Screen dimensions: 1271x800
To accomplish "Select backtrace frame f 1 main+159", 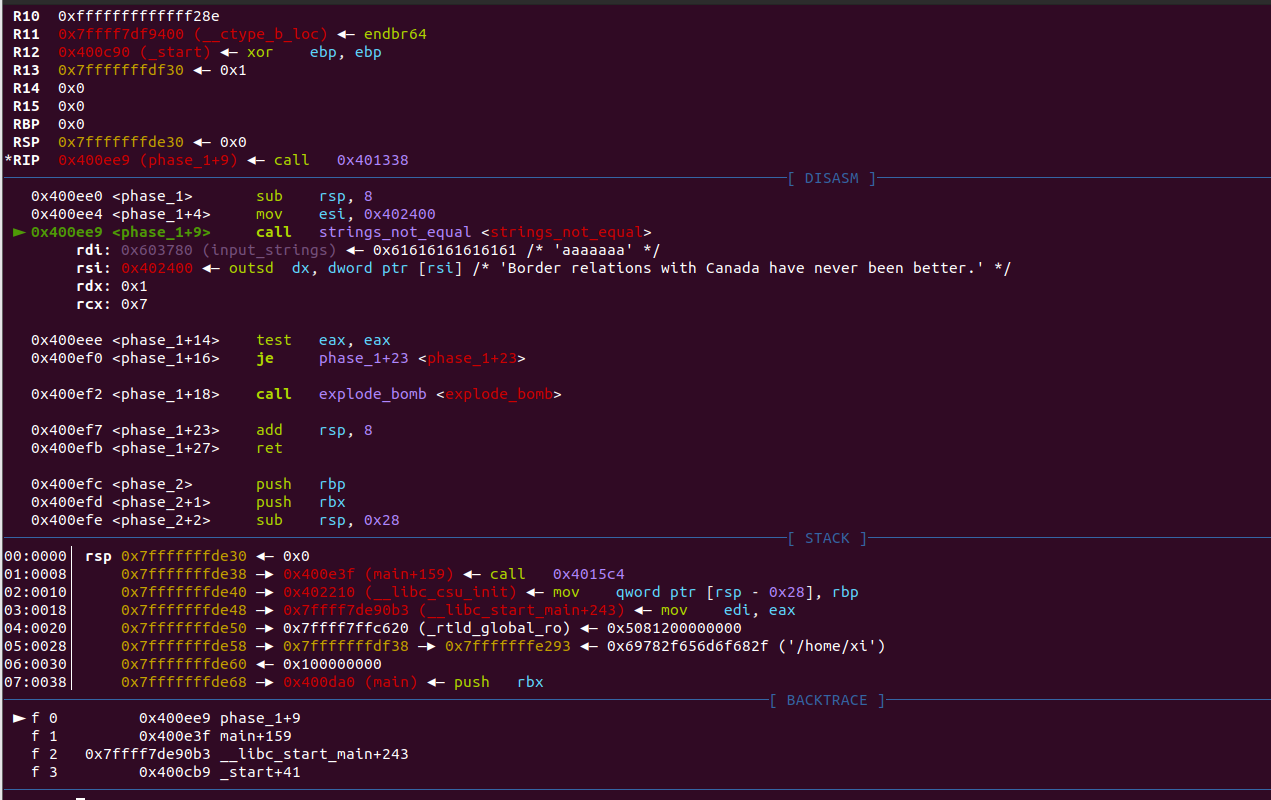I will click(x=161, y=736).
